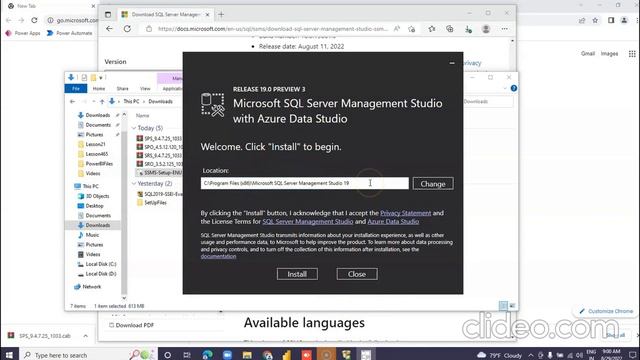Open Edge profile avatar
Viewport: 640px width, 360px height.
[x=486, y=29]
